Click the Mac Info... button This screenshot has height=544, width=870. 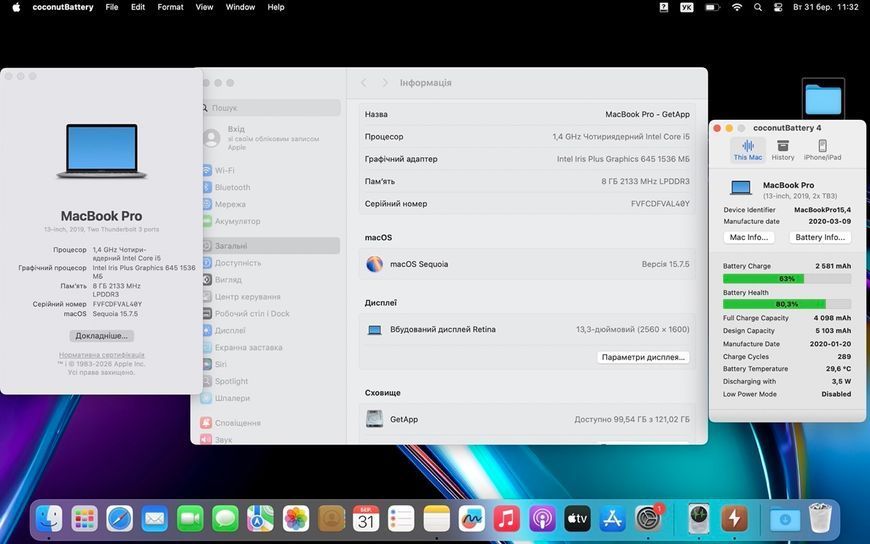click(x=748, y=237)
